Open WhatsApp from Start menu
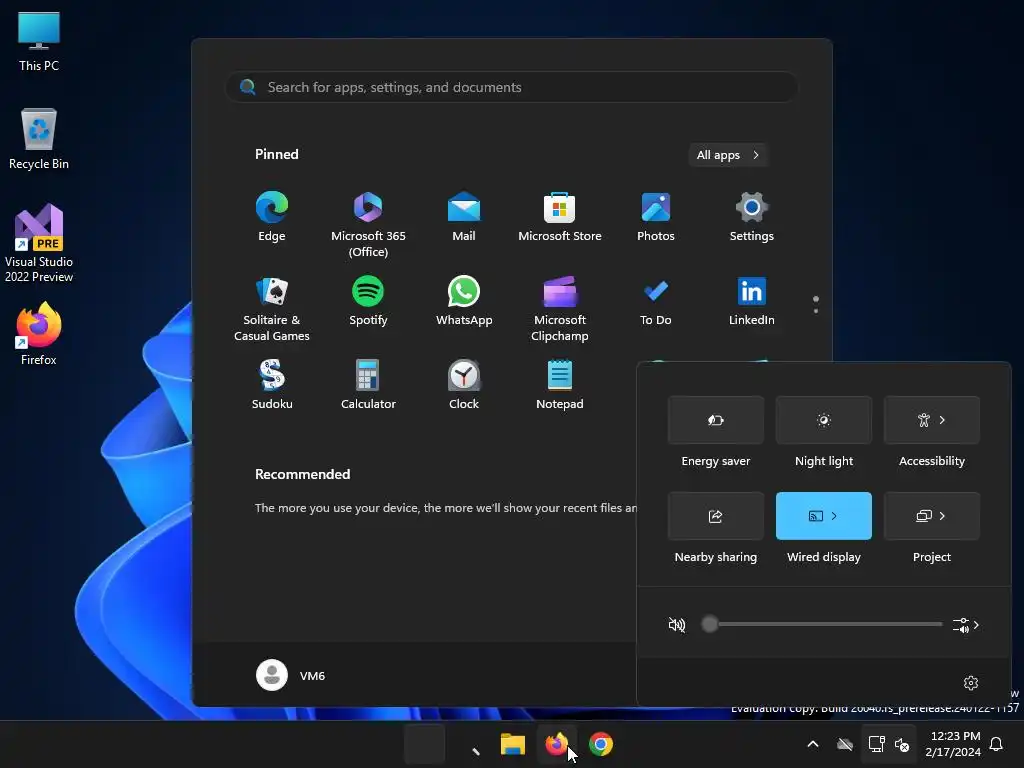The image size is (1024, 768). [x=464, y=302]
